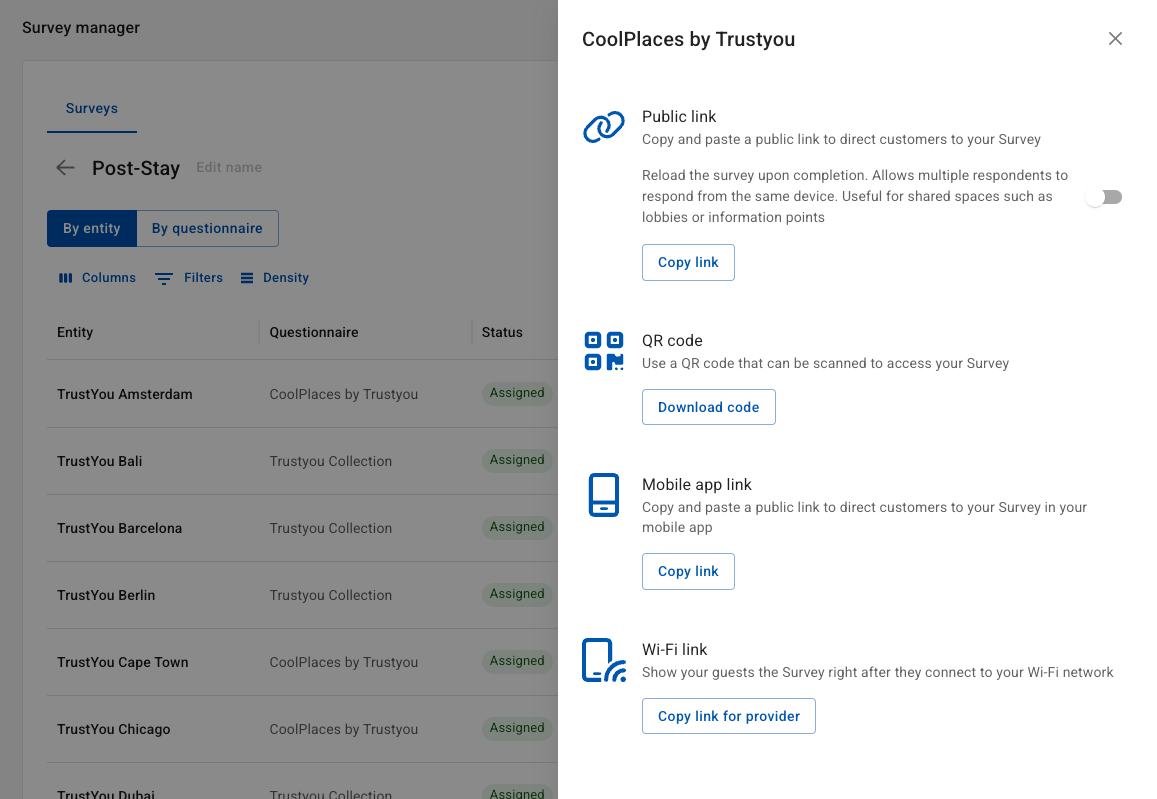
Task: Open the Columns chooser
Action: point(97,278)
